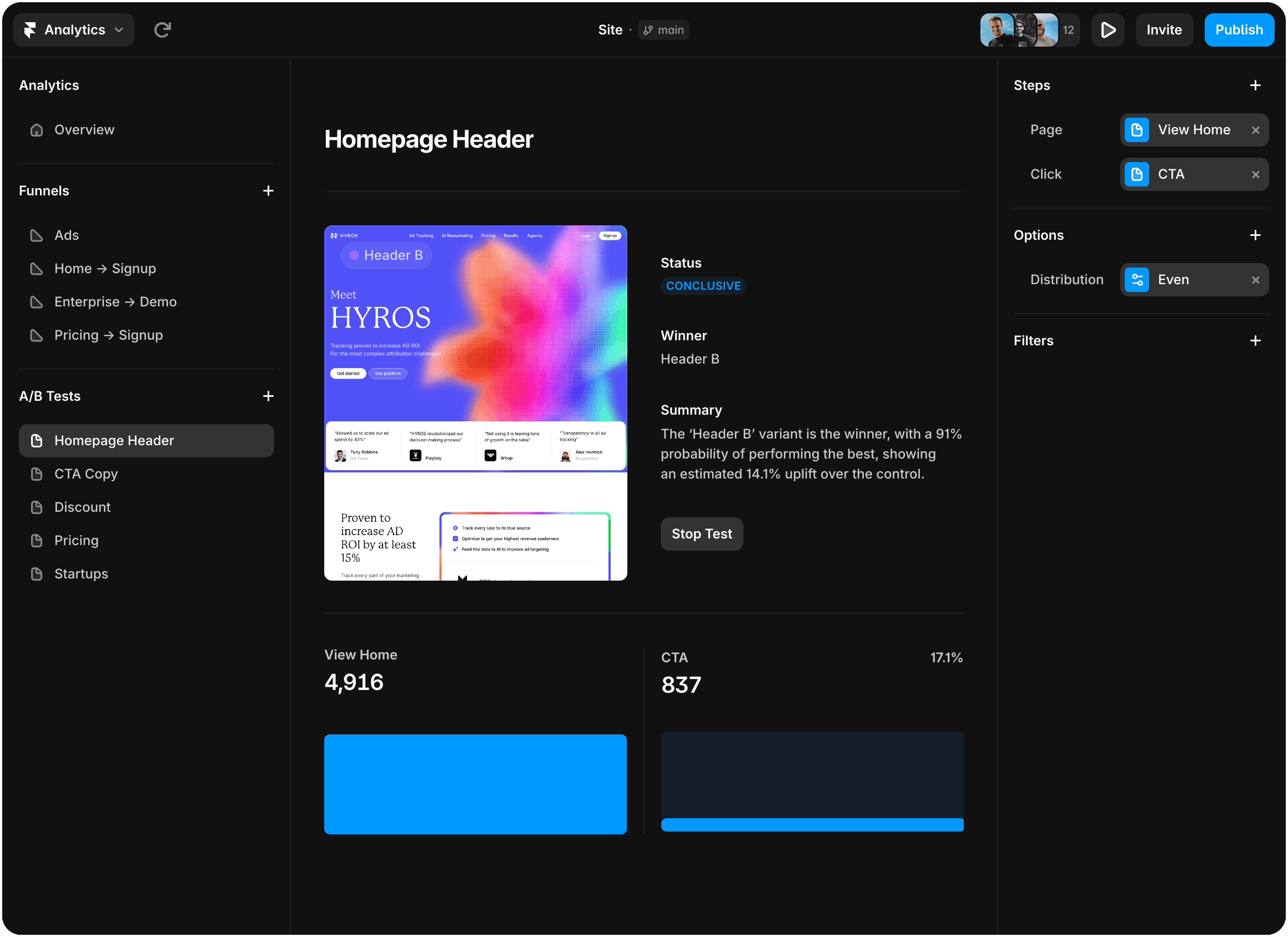Add a new A/B test with plus icon
The image size is (1288, 937).
[x=268, y=396]
